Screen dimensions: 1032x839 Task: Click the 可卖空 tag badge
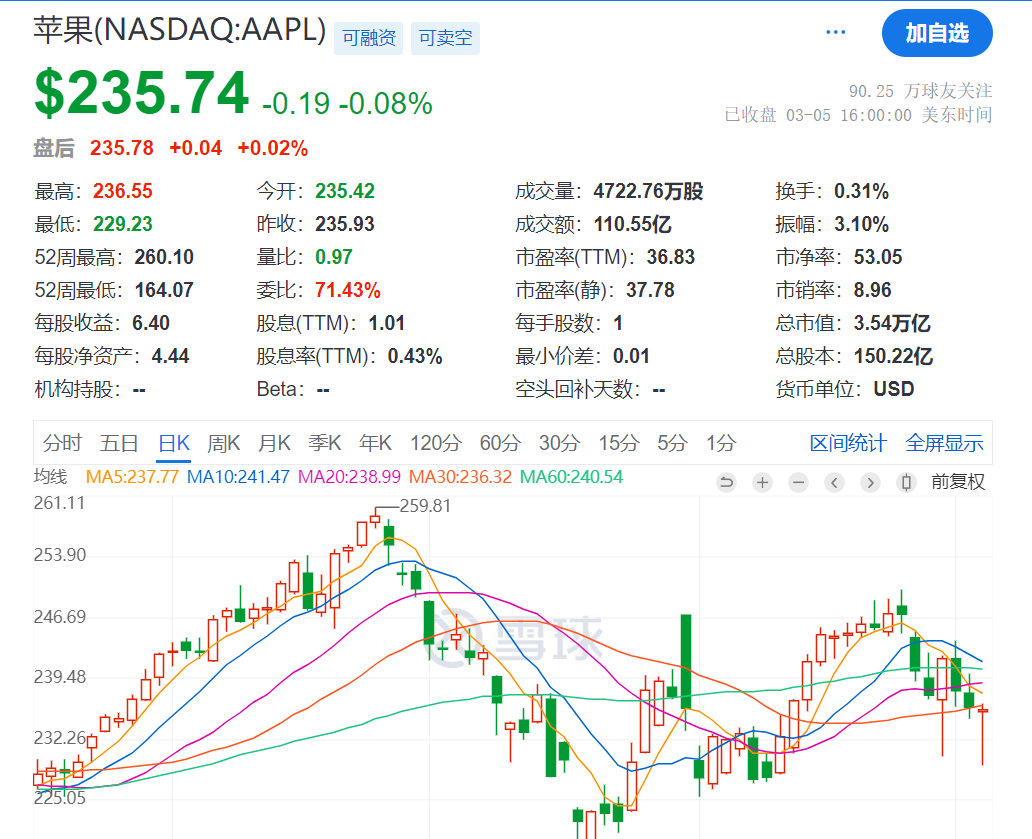[445, 38]
